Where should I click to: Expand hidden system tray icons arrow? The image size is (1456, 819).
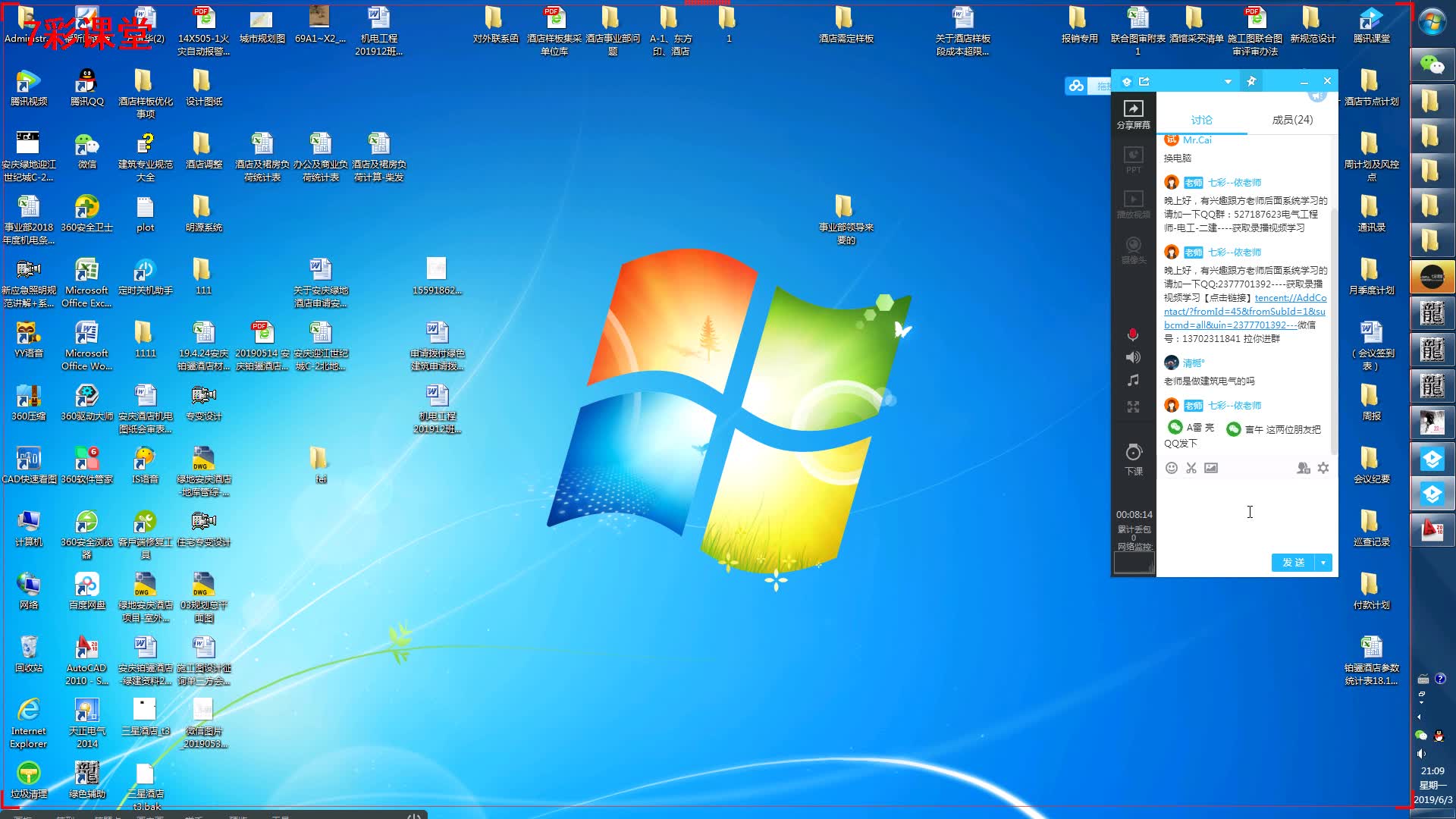tap(1419, 717)
